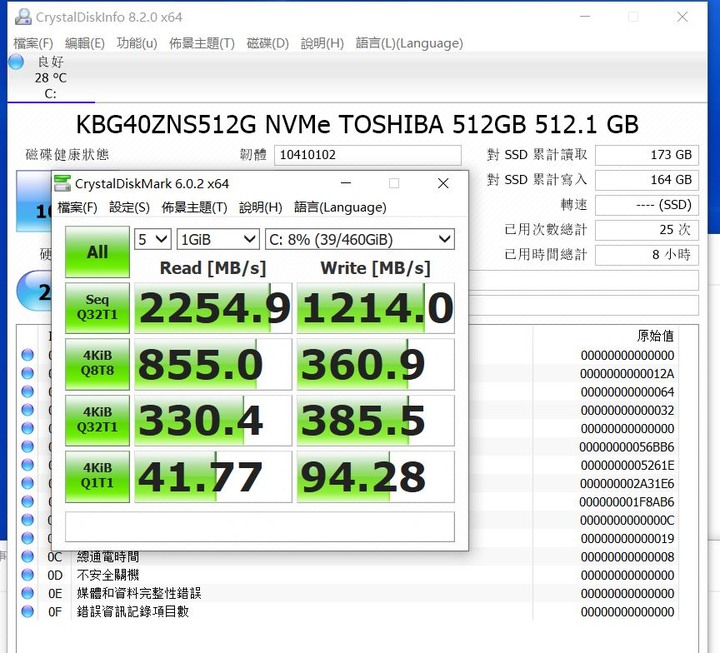Image resolution: width=720 pixels, height=653 pixels.
Task: Click raw value 00000000000019
Action: click(627, 539)
